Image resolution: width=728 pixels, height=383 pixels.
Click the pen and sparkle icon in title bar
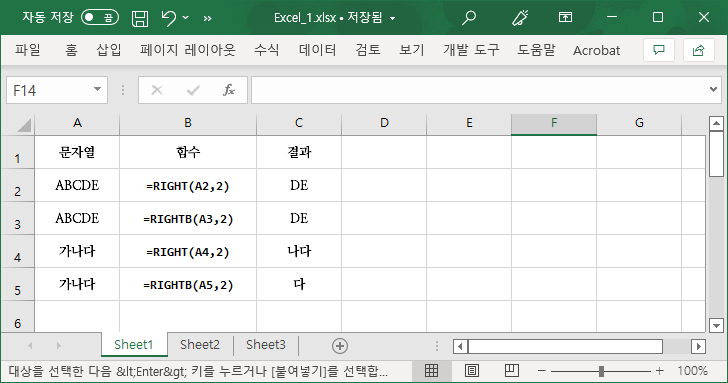click(x=520, y=18)
